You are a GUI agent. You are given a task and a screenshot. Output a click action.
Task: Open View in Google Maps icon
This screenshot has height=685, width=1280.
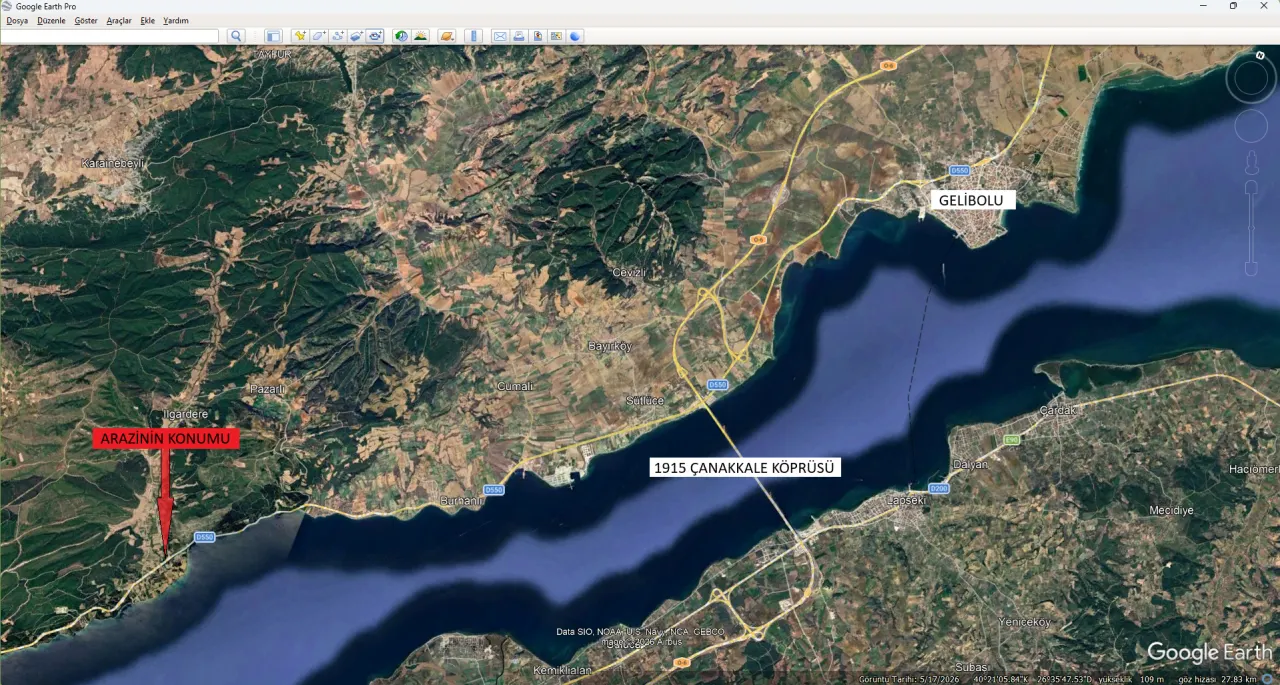tap(557, 36)
